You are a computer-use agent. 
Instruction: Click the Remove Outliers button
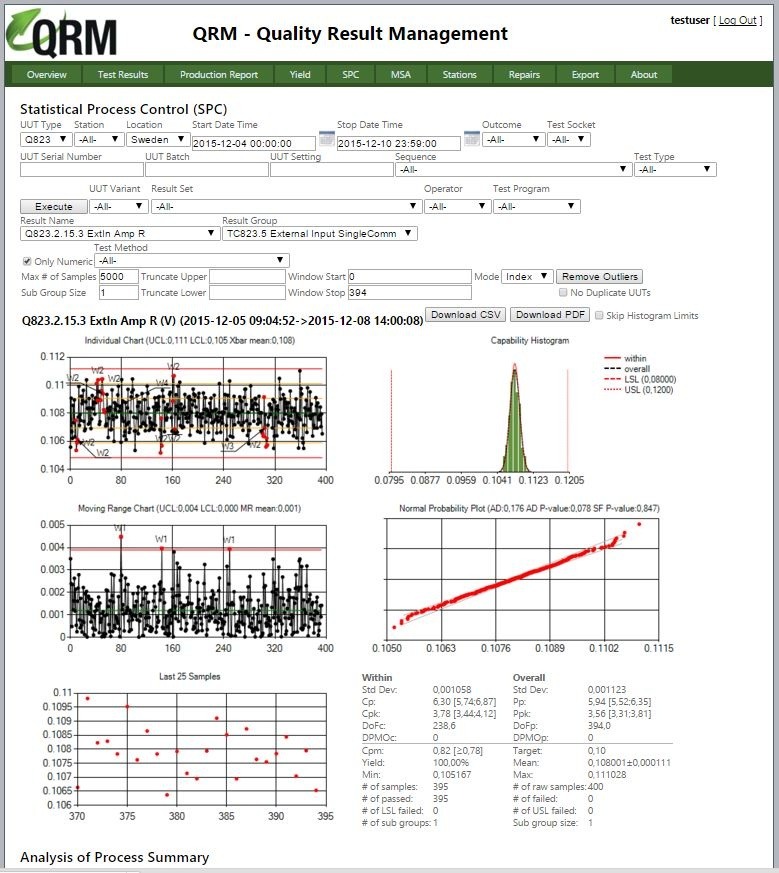(600, 277)
